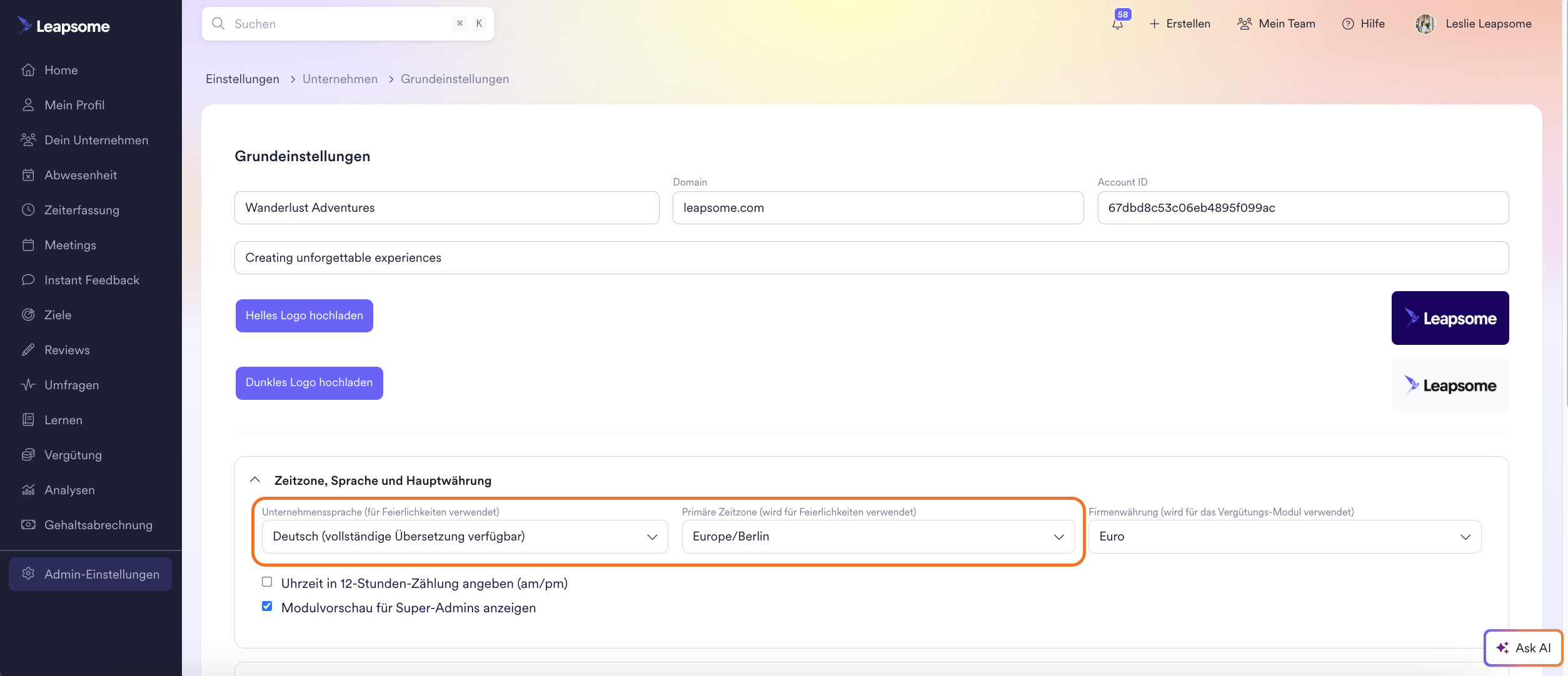
Task: Enable 12-Stunden-Zählung time format checkbox
Action: (x=267, y=582)
